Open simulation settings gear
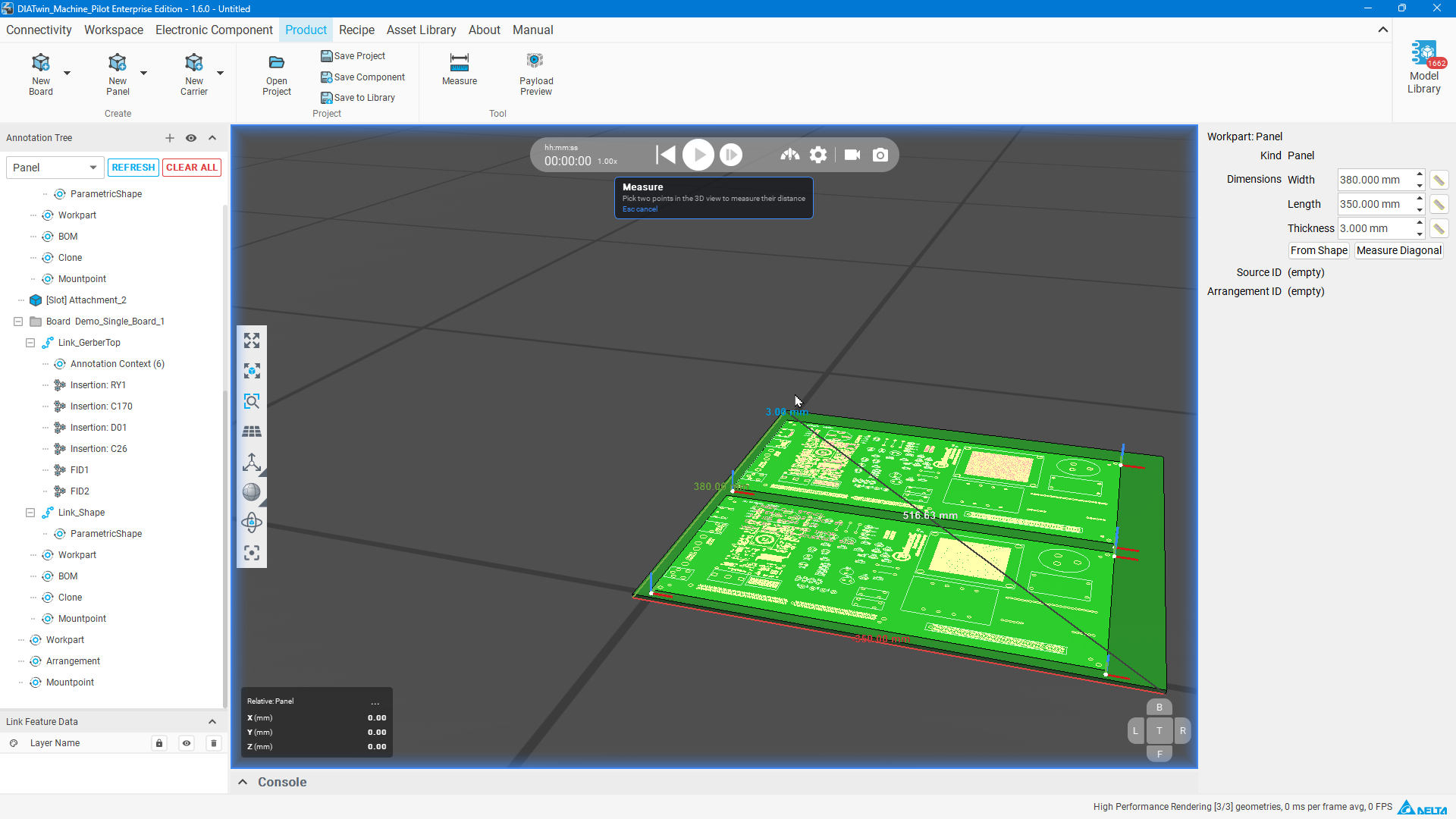This screenshot has width=1456, height=819. click(818, 155)
